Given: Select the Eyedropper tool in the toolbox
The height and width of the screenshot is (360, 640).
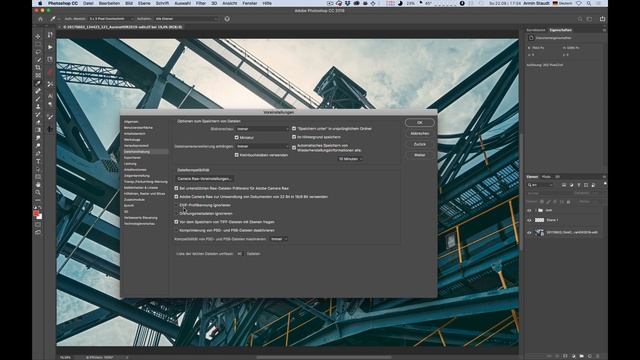Looking at the screenshot, I should pos(38,83).
